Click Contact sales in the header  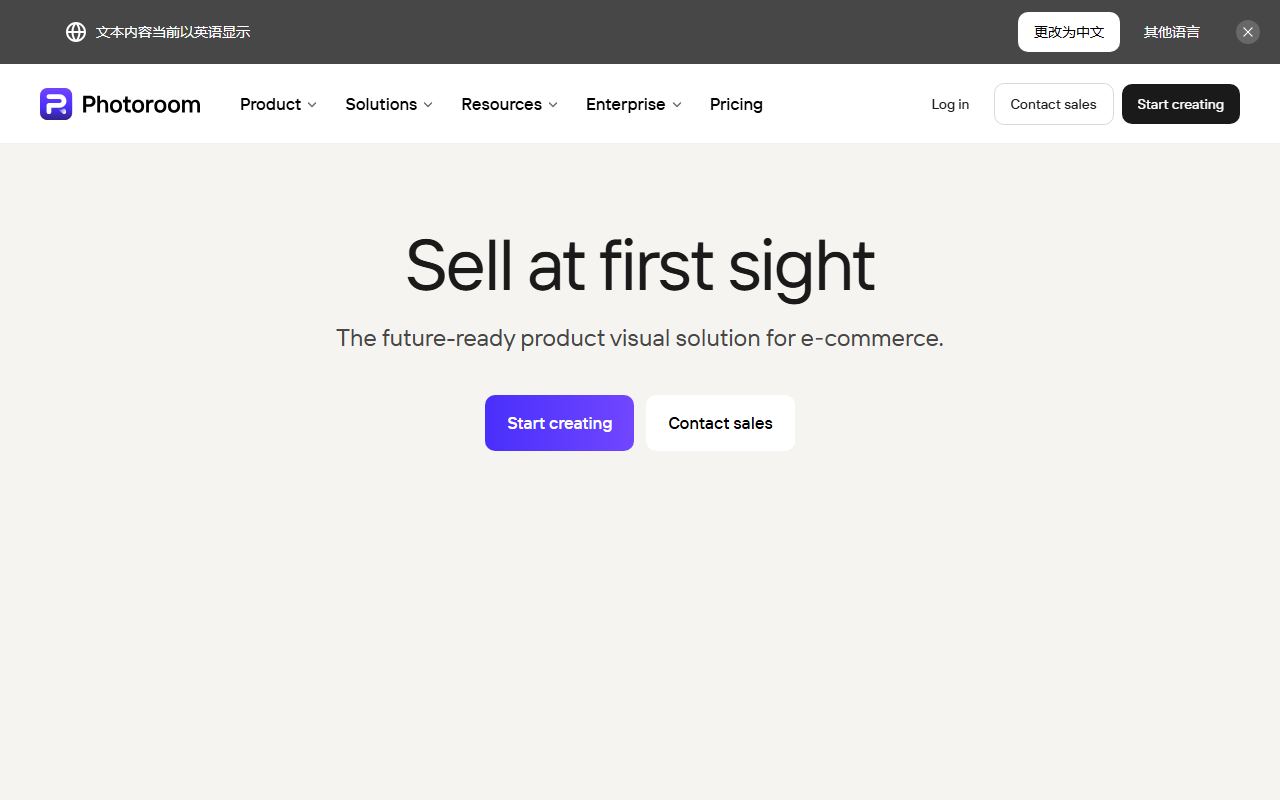pos(1053,104)
